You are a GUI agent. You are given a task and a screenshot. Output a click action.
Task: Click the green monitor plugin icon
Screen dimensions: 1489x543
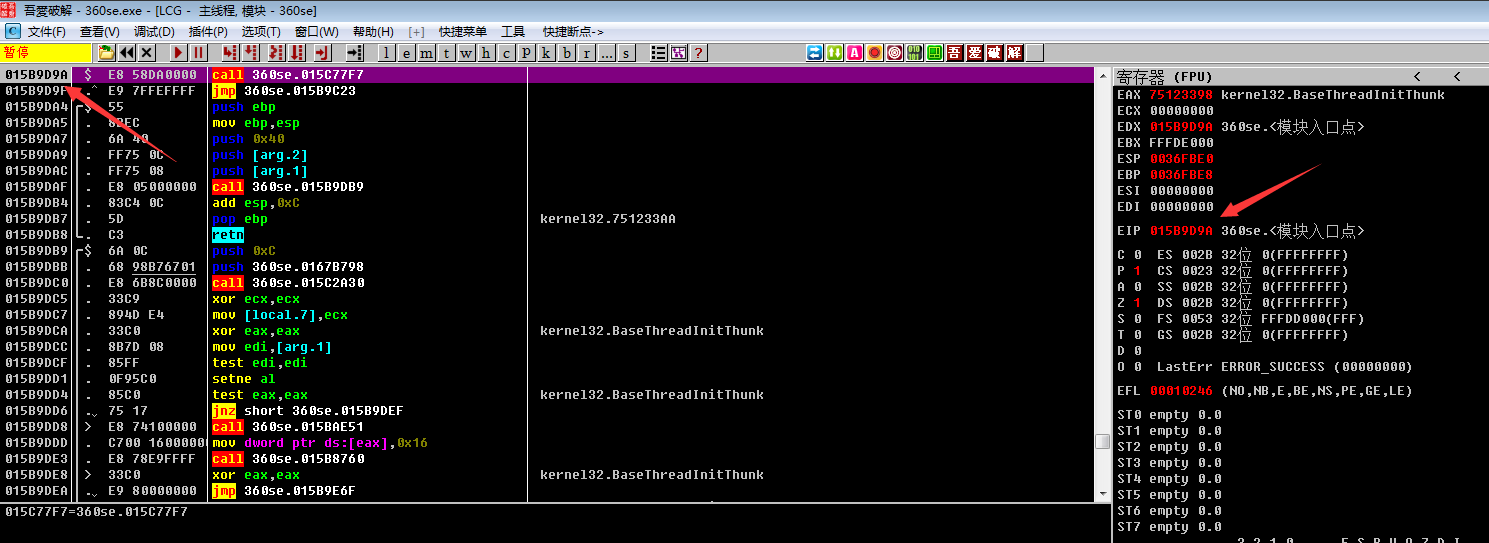pos(934,53)
